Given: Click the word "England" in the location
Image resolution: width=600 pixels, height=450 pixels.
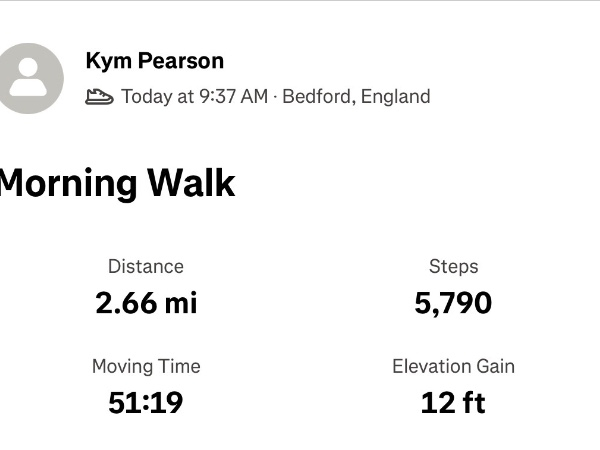Looking at the screenshot, I should pos(396,97).
